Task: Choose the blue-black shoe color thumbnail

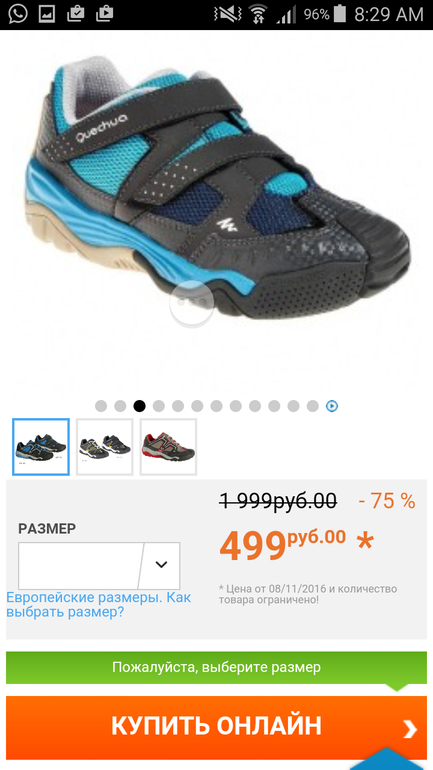Action: [41, 447]
